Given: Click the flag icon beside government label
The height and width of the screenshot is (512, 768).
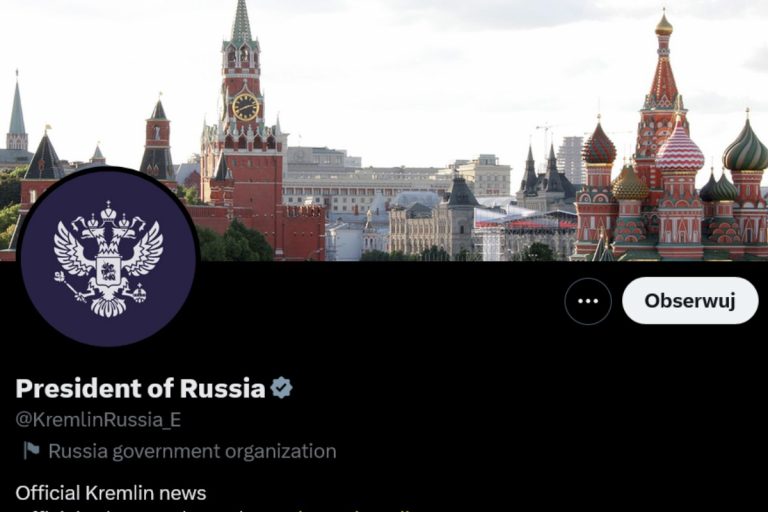Looking at the screenshot, I should pos(31,451).
